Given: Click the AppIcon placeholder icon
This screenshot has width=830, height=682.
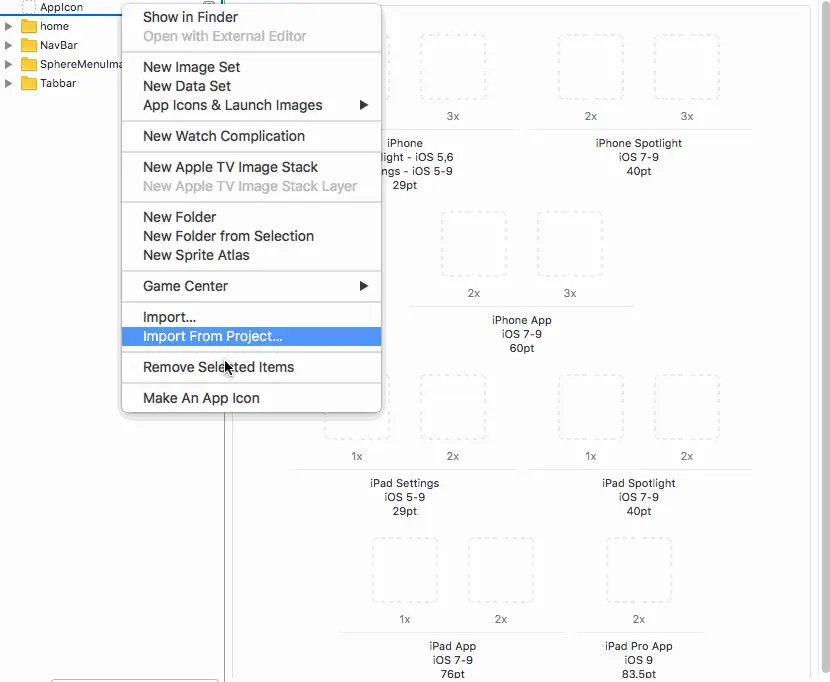Looking at the screenshot, I should [x=29, y=7].
